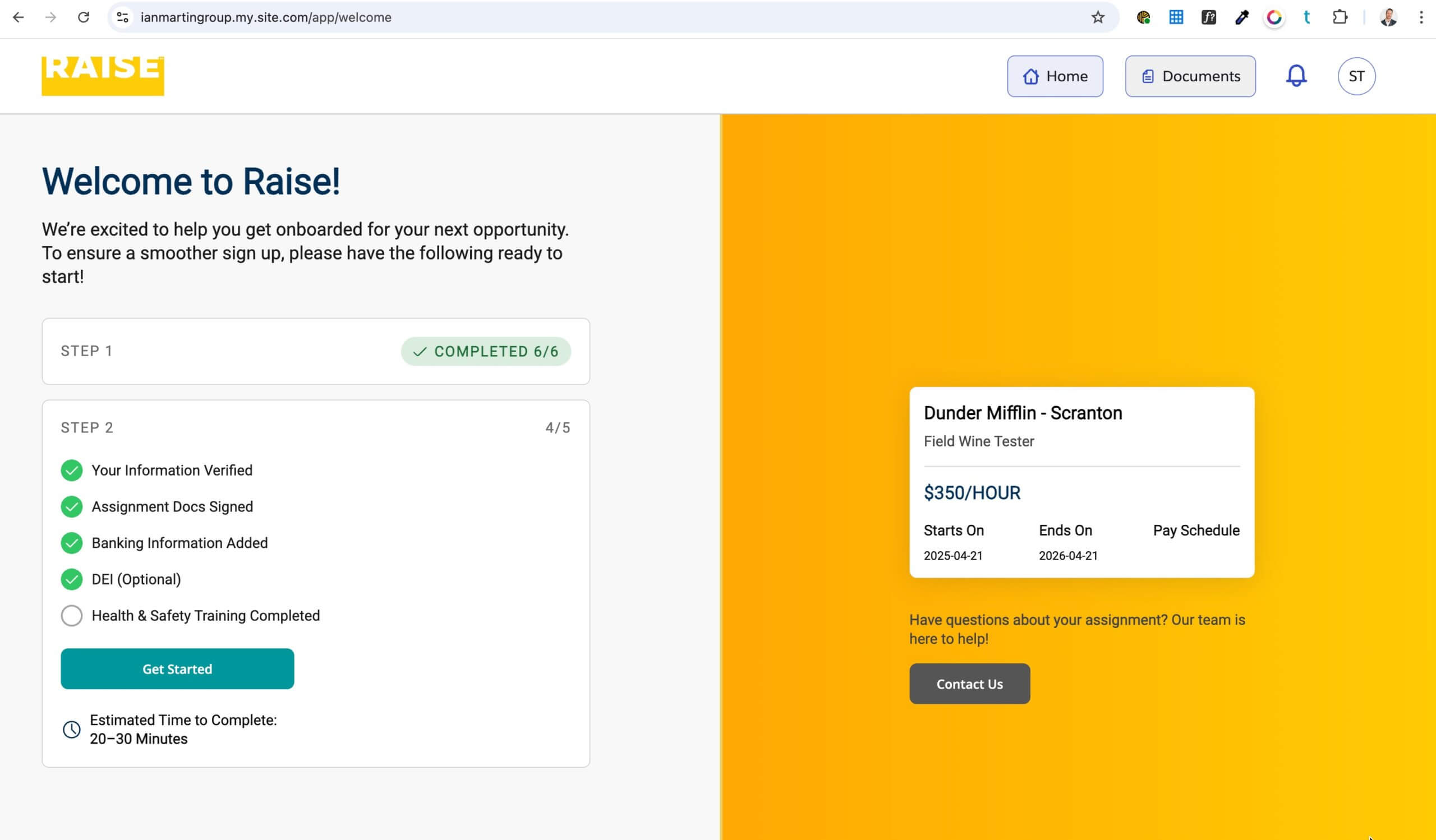Open the ST user avatar menu
This screenshot has width=1436, height=840.
click(1356, 76)
